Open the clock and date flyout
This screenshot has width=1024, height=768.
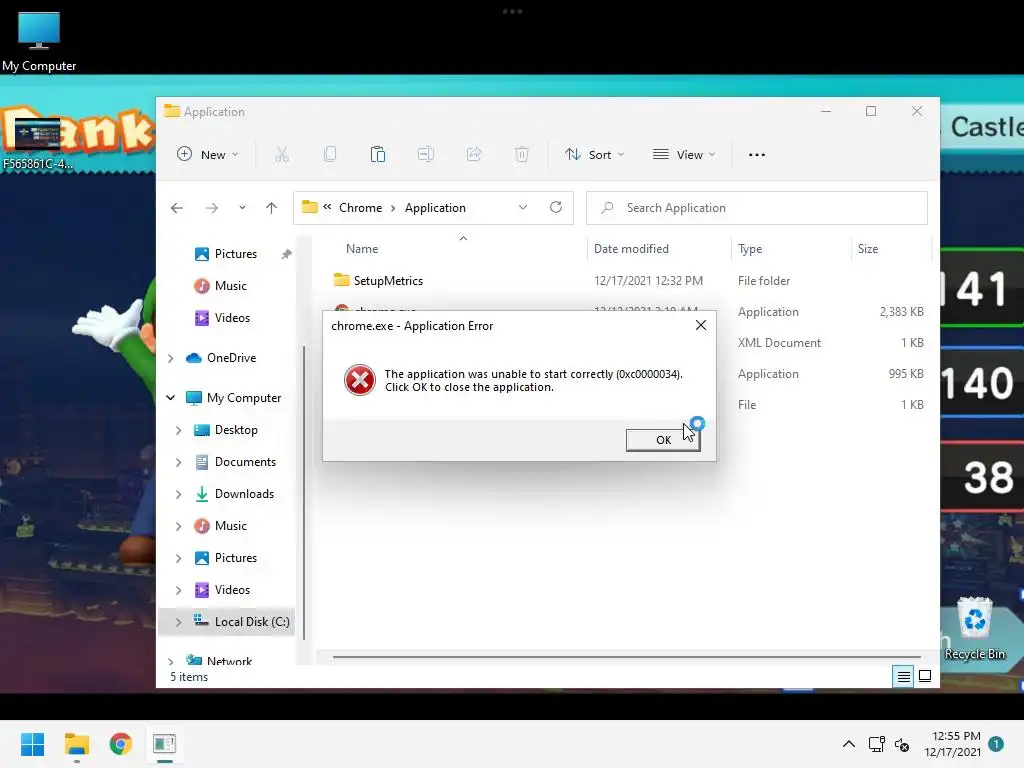click(952, 744)
